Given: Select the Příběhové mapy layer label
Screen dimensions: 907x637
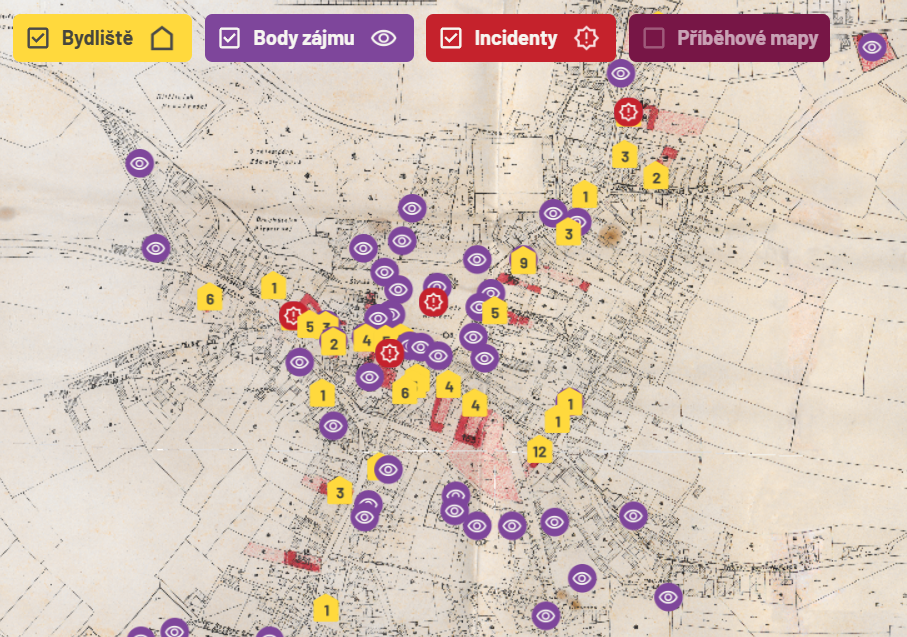Looking at the screenshot, I should (747, 39).
